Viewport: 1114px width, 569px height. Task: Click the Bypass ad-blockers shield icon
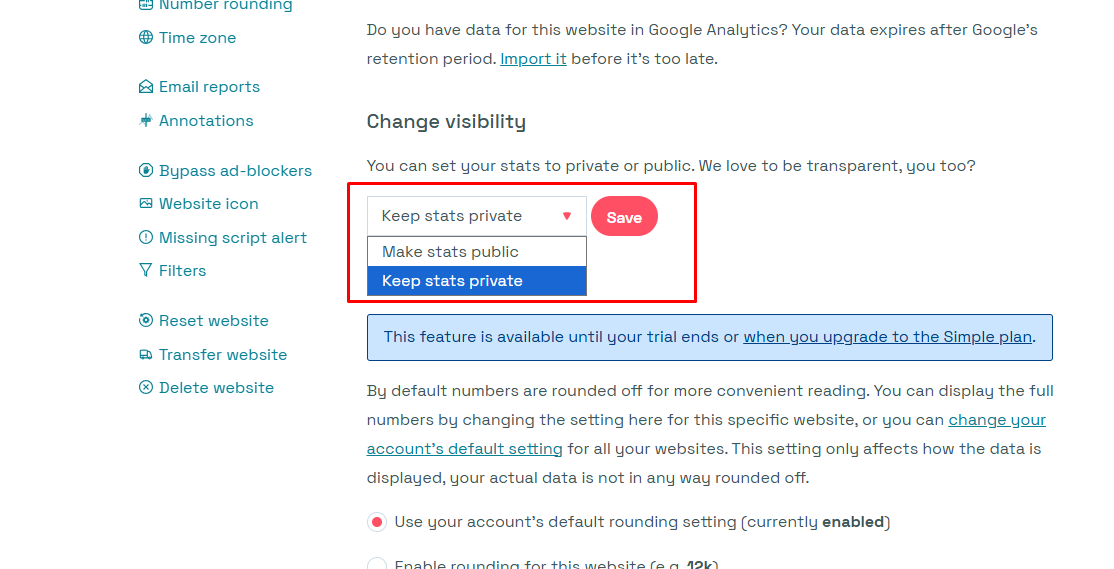click(146, 171)
